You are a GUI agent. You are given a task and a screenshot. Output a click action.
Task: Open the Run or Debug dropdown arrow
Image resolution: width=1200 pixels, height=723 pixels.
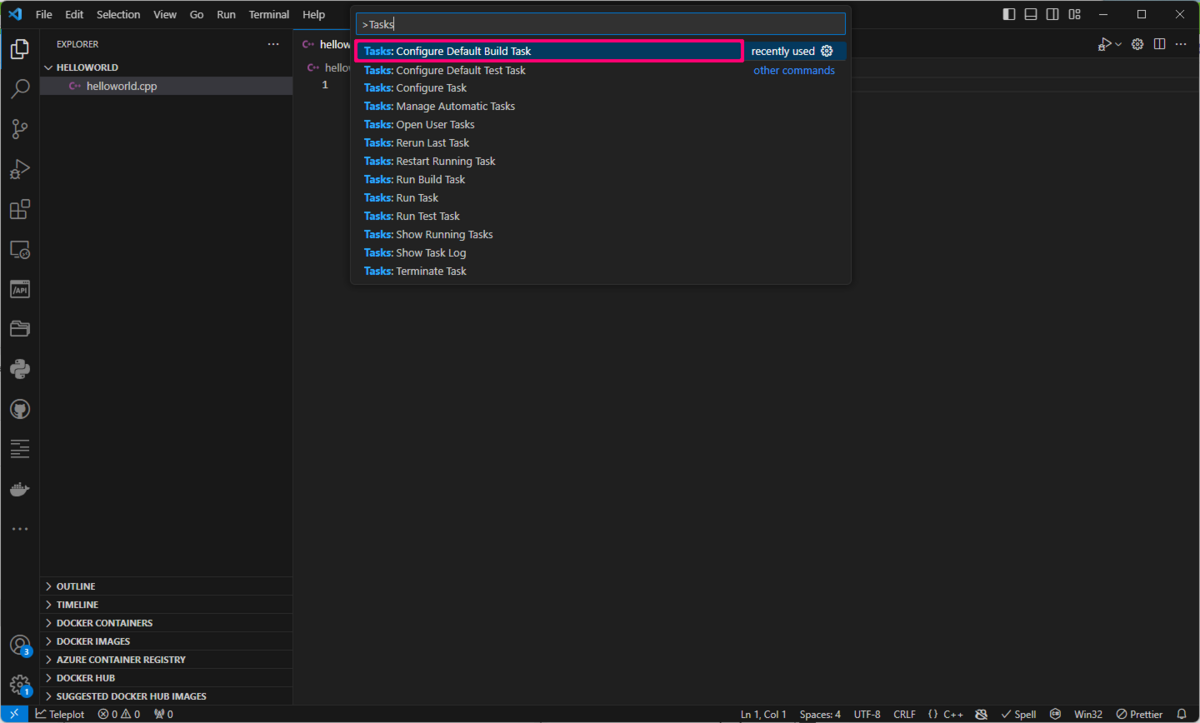[x=1118, y=44]
